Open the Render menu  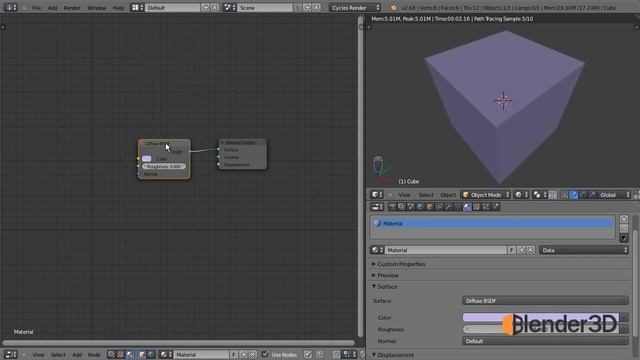71,8
